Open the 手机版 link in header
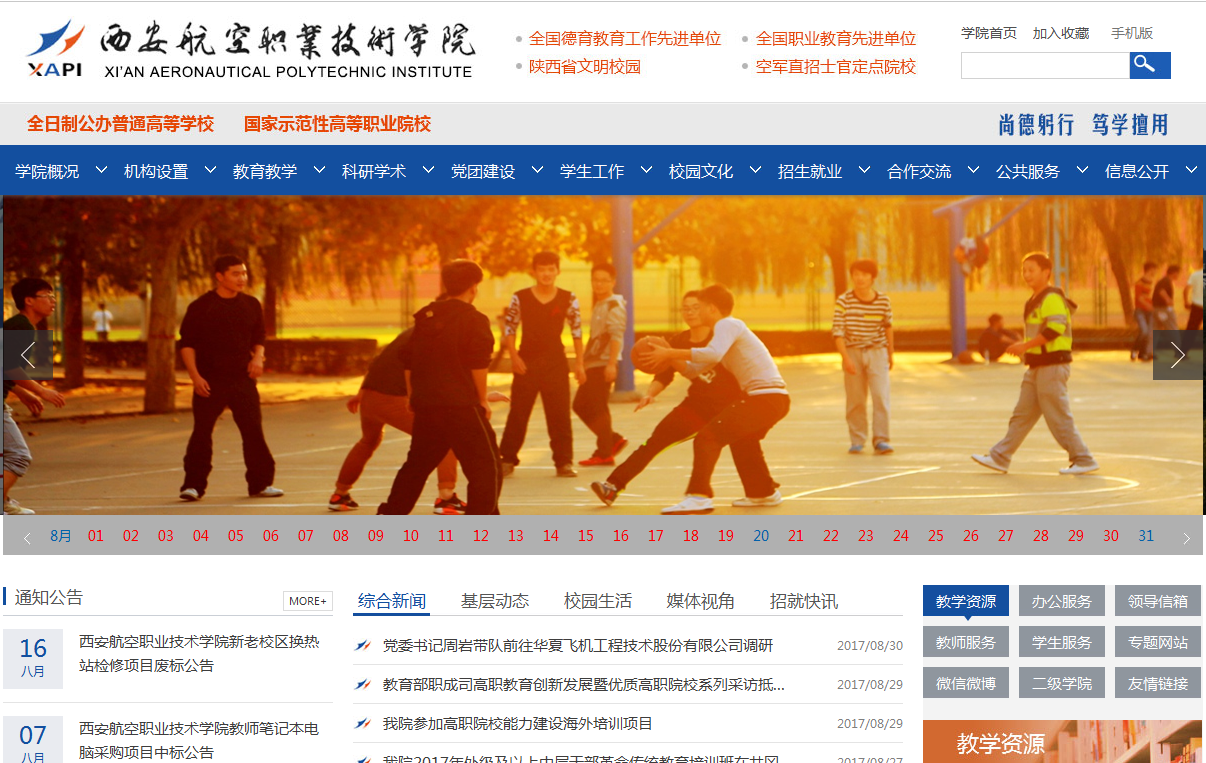1206x763 pixels. pyautogui.click(x=1132, y=33)
